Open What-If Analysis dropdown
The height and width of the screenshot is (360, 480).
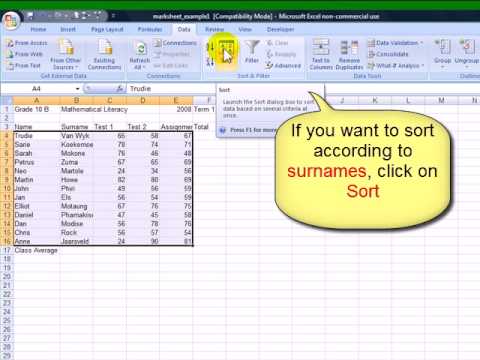click(x=396, y=66)
